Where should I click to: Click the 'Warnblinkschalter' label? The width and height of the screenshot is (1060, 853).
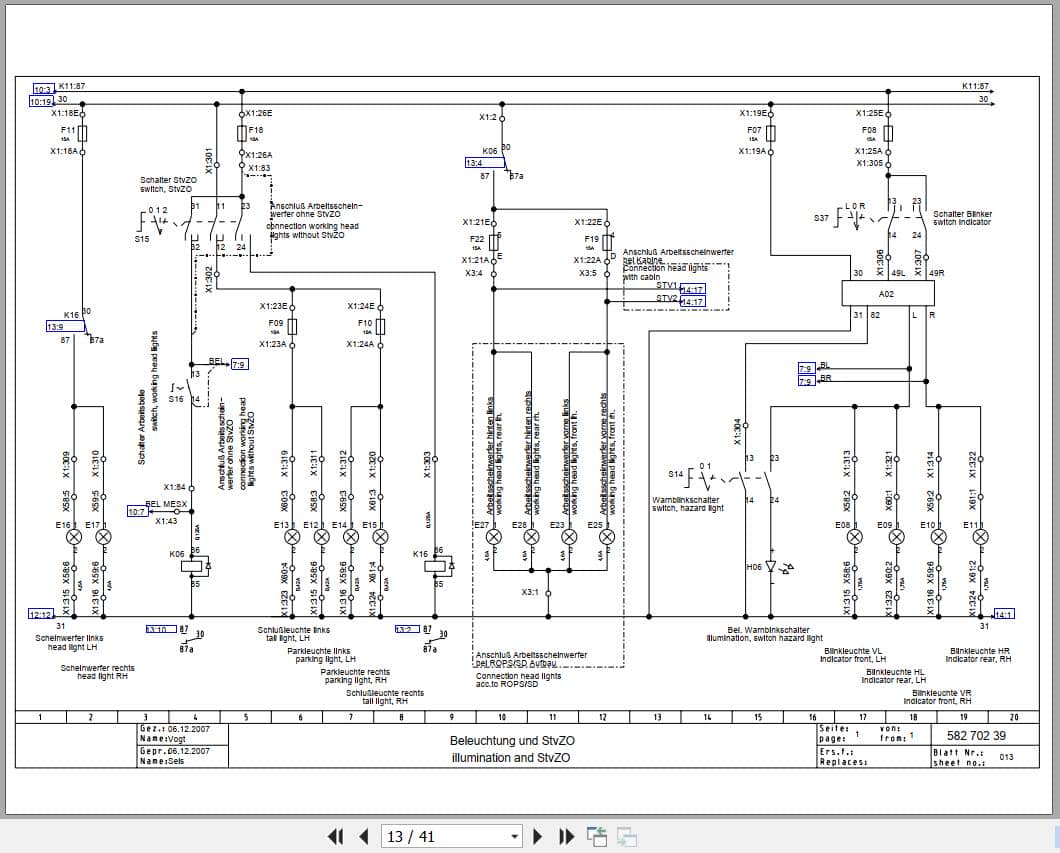pyautogui.click(x=685, y=500)
